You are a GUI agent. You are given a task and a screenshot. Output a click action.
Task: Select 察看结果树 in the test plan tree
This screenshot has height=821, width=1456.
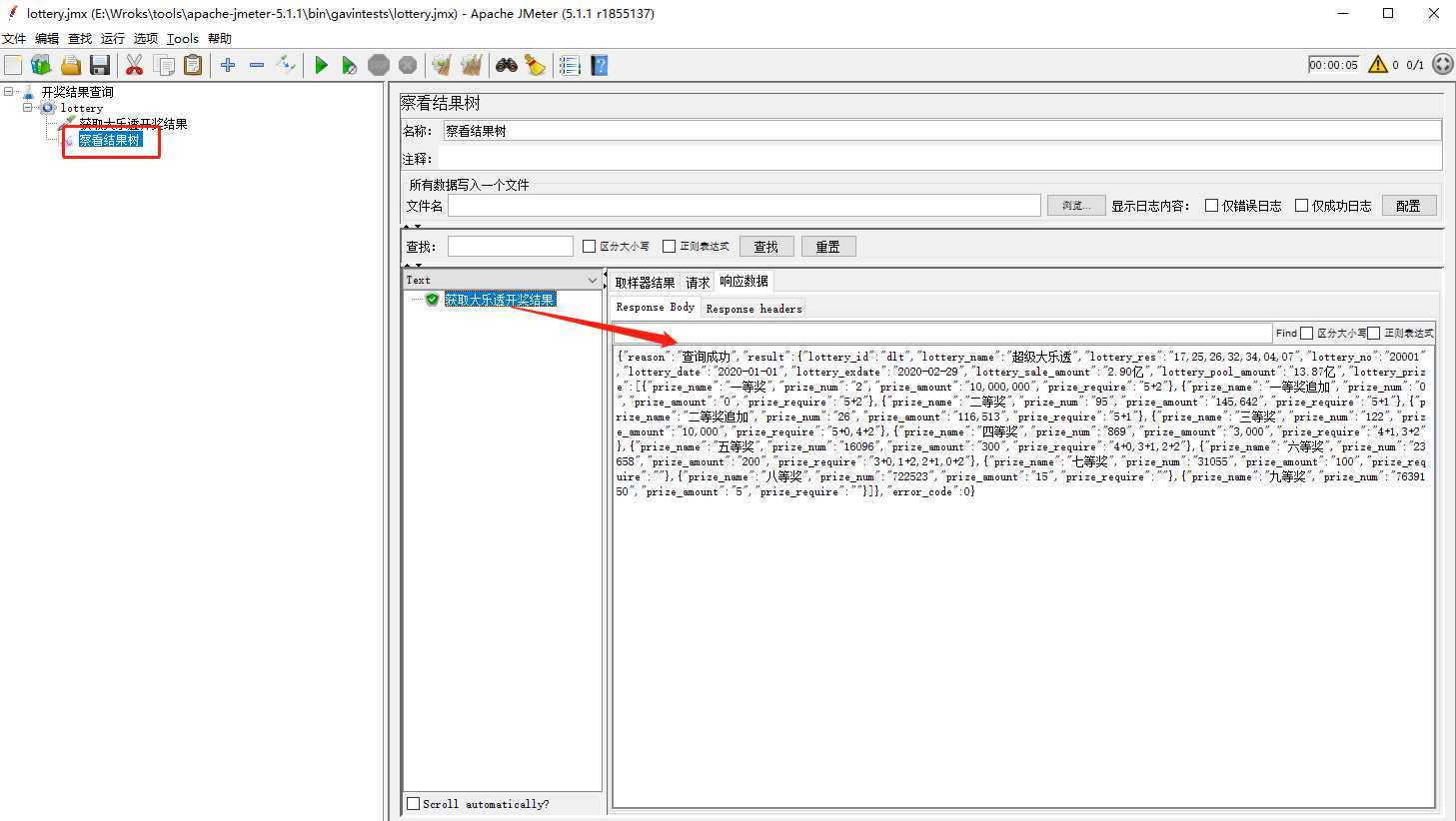pyautogui.click(x=110, y=140)
